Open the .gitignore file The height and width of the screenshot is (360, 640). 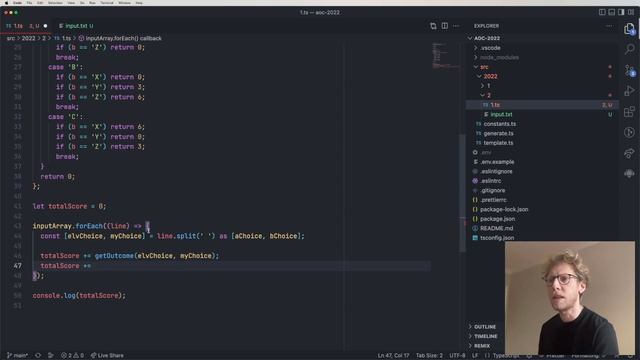(x=492, y=190)
